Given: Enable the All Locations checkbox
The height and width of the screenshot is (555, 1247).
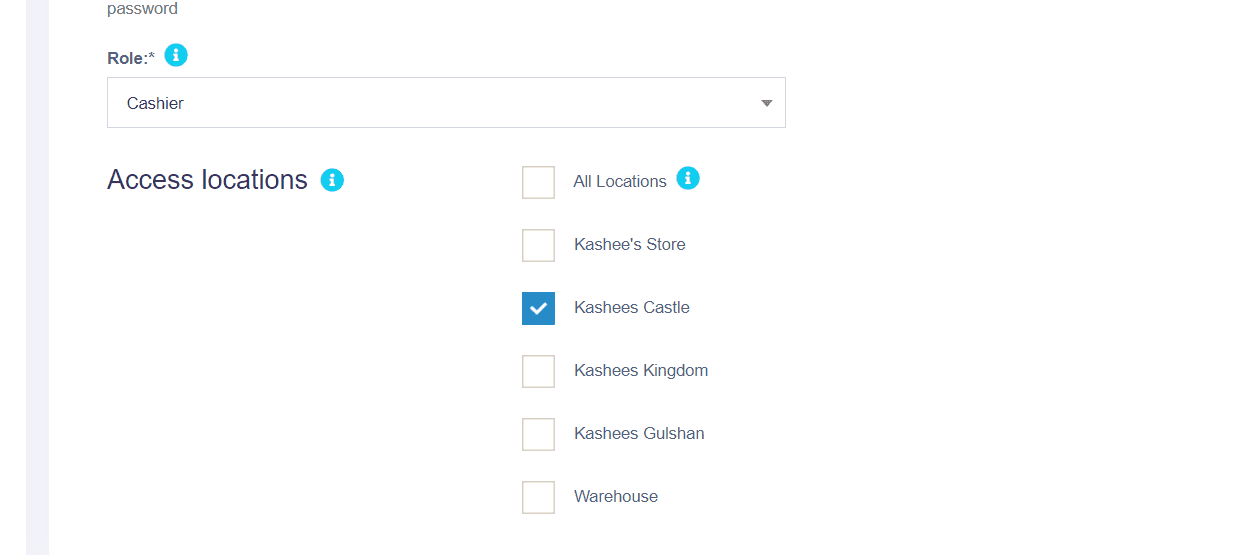Looking at the screenshot, I should [538, 182].
